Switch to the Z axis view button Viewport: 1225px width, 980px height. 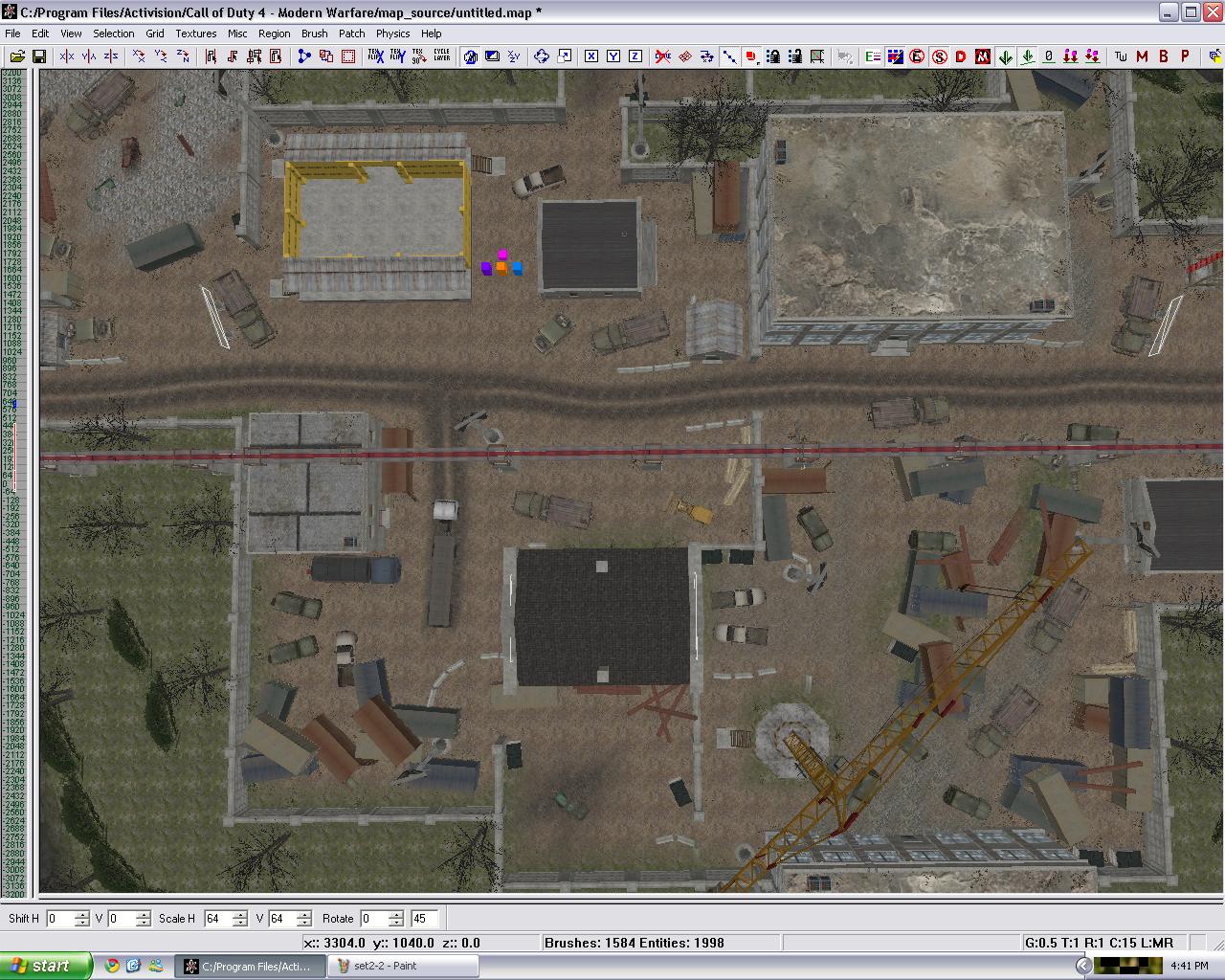point(635,56)
